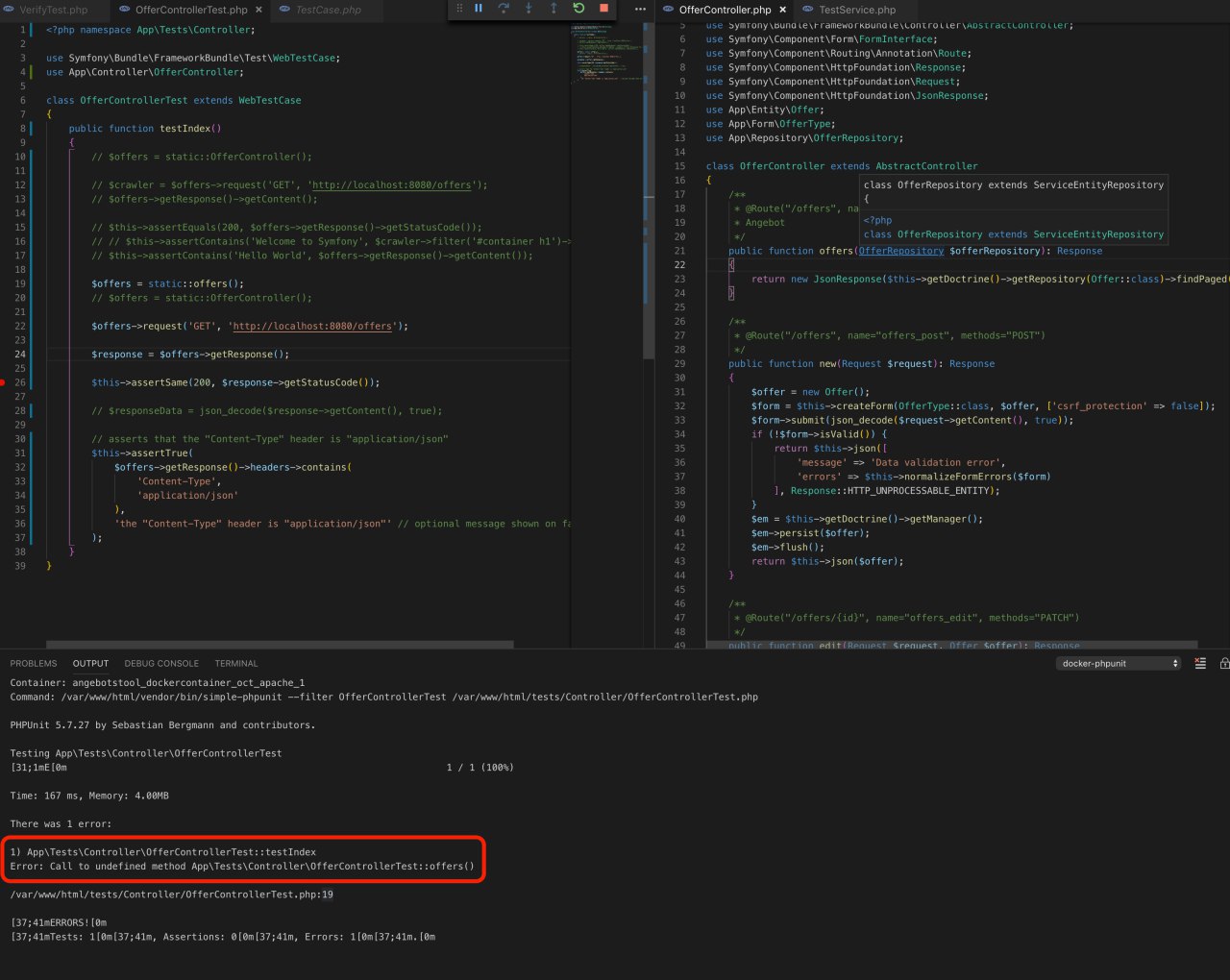Click 'class OfferControllerTest extends WebTestCase' line
This screenshot has width=1230, height=980.
point(174,100)
